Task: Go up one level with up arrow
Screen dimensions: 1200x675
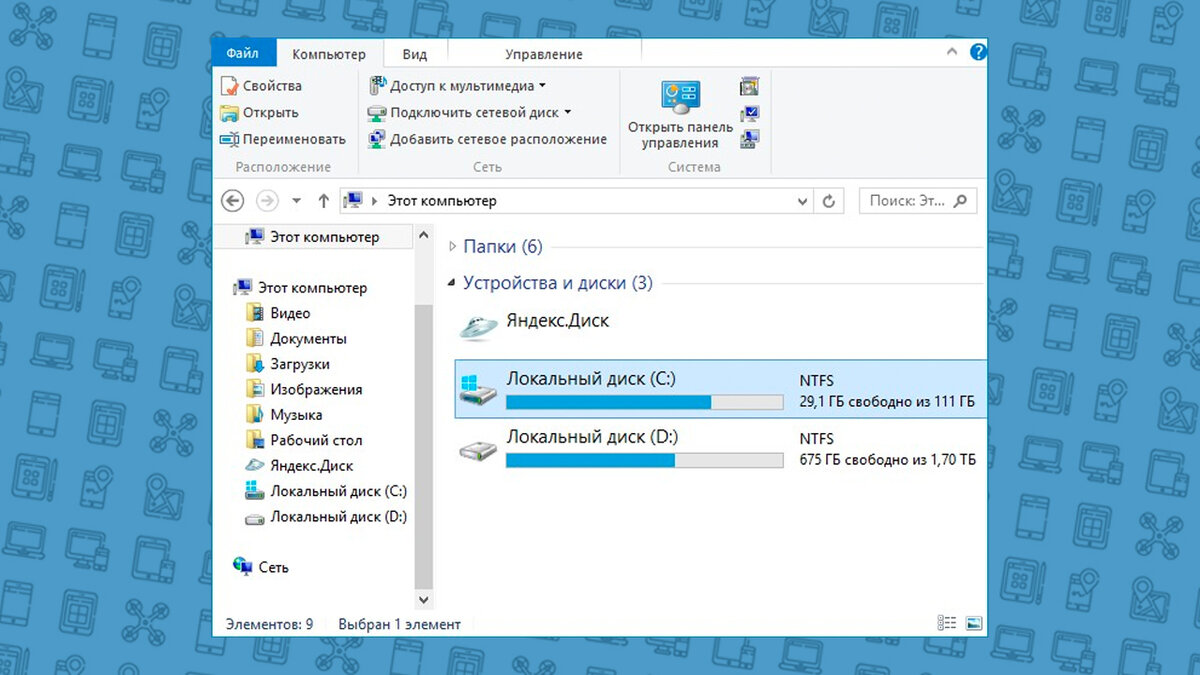Action: (x=323, y=201)
